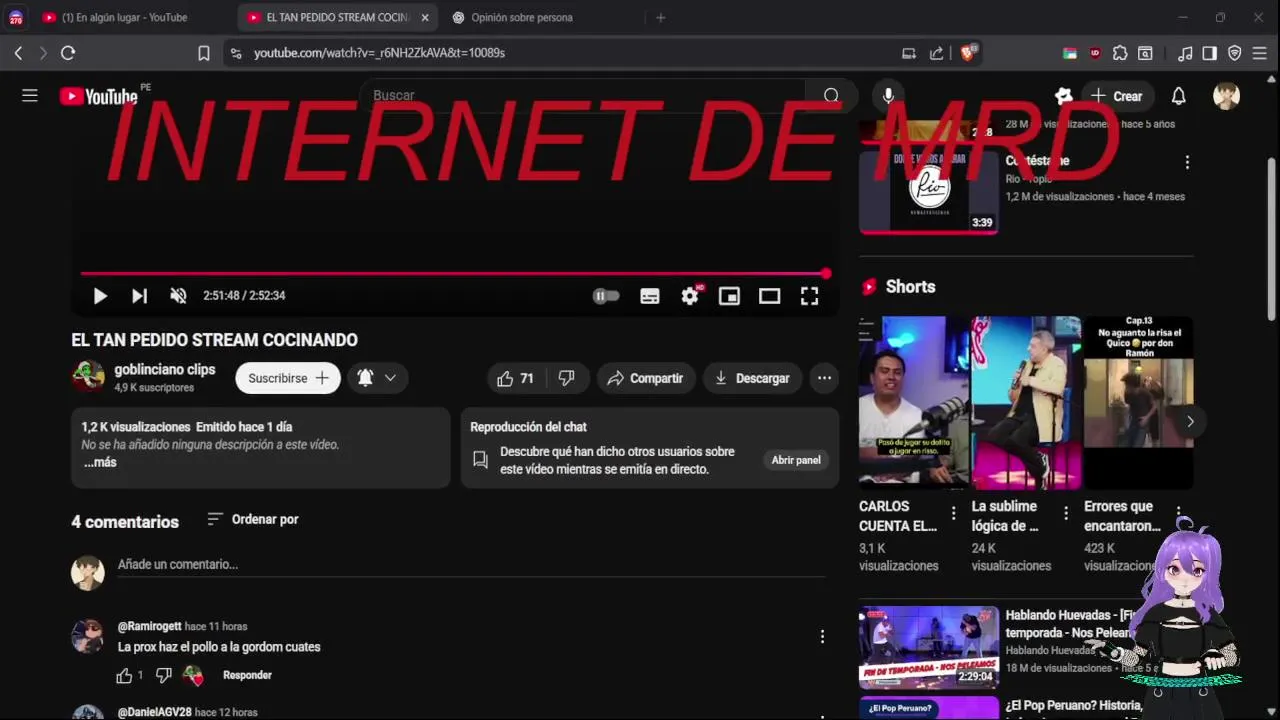Viewport: 1280px width, 720px height.
Task: Open the Brave playlist music icon
Action: click(1185, 53)
